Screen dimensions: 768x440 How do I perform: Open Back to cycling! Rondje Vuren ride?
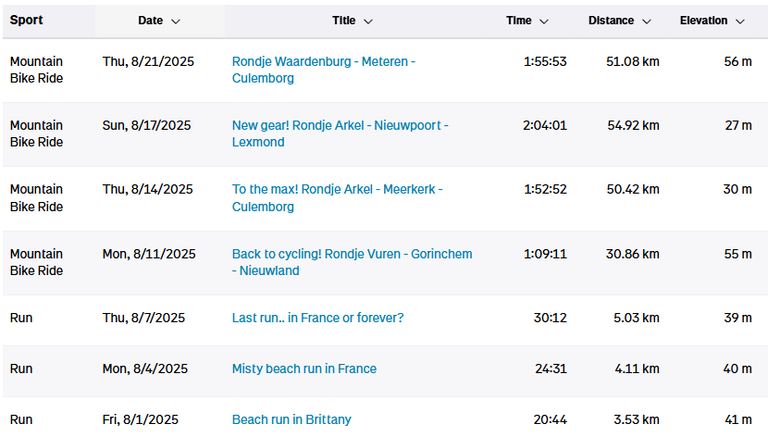click(352, 262)
